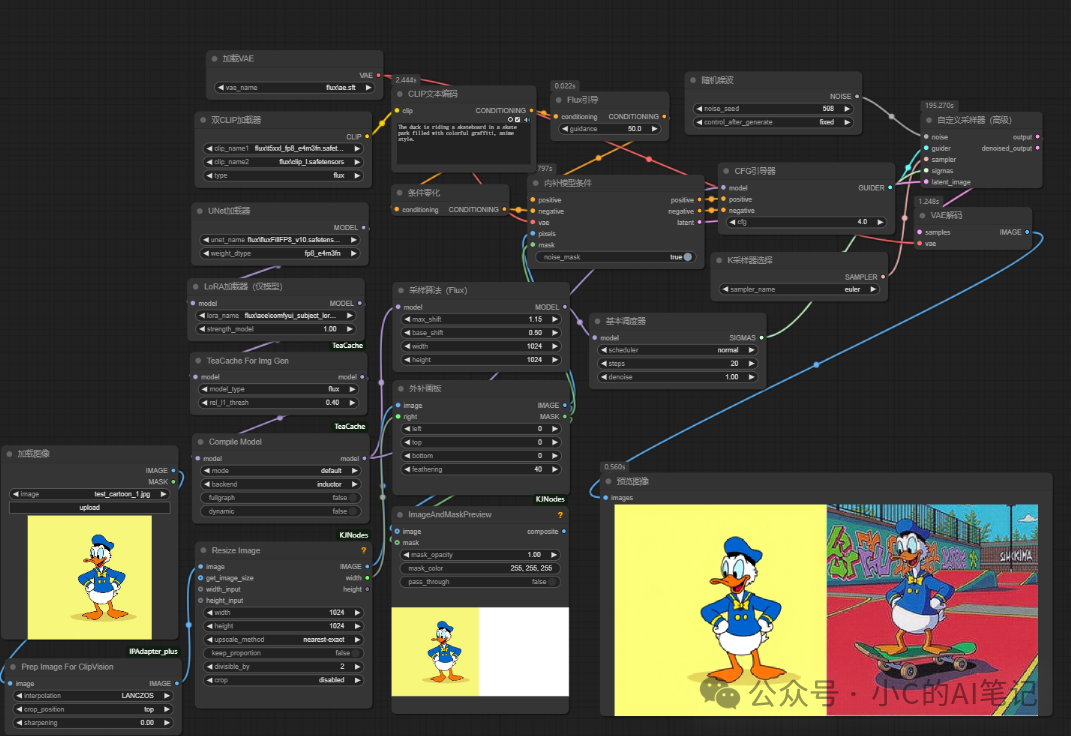Open the help icon on ImageAndMaskPreview node
The image size is (1071, 736).
560,515
